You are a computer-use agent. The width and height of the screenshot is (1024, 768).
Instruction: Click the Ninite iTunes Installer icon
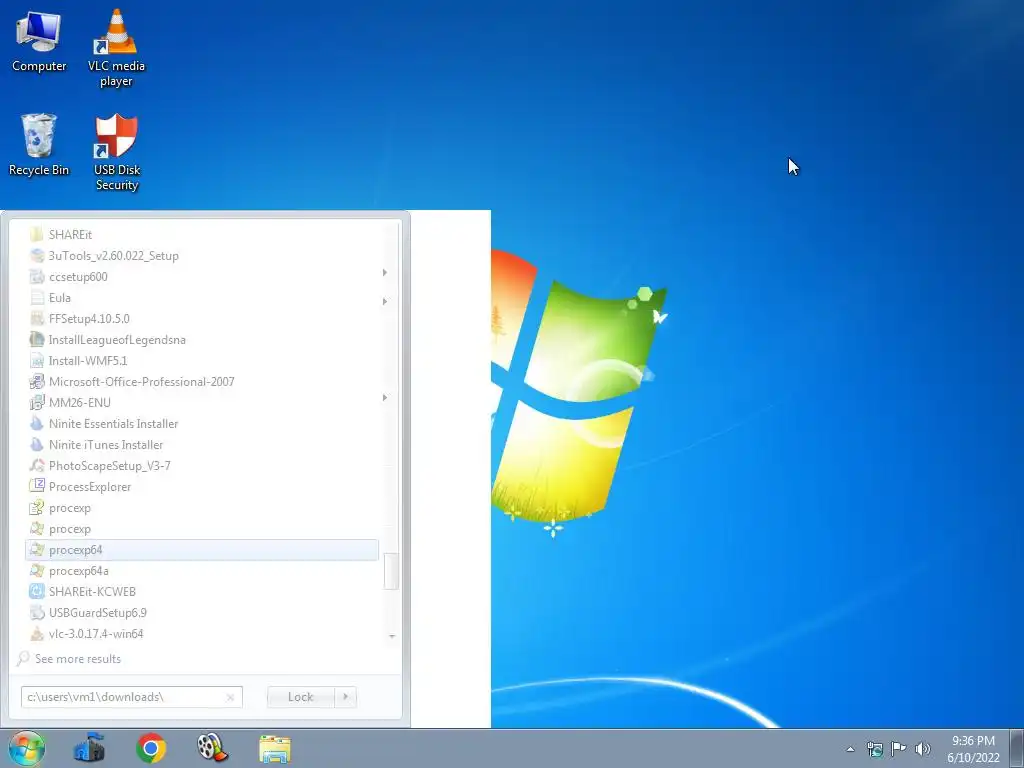click(x=37, y=445)
